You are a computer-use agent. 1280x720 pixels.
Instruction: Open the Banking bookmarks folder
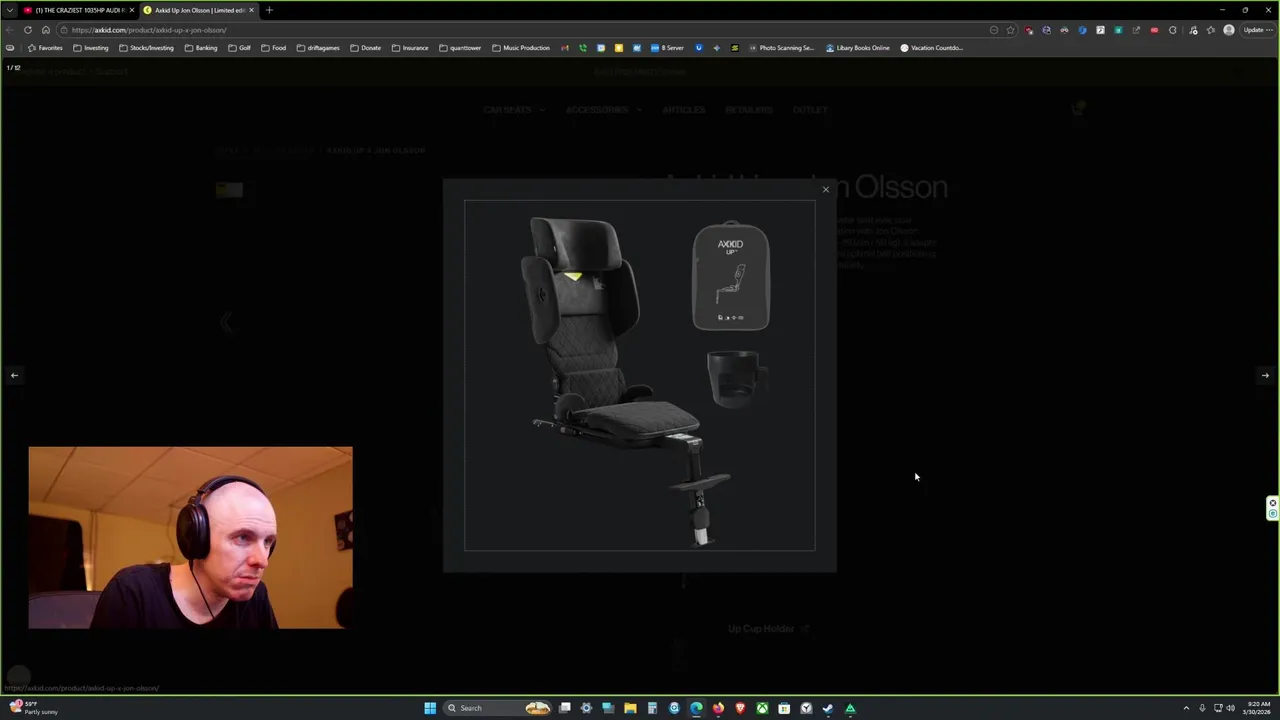click(201, 48)
